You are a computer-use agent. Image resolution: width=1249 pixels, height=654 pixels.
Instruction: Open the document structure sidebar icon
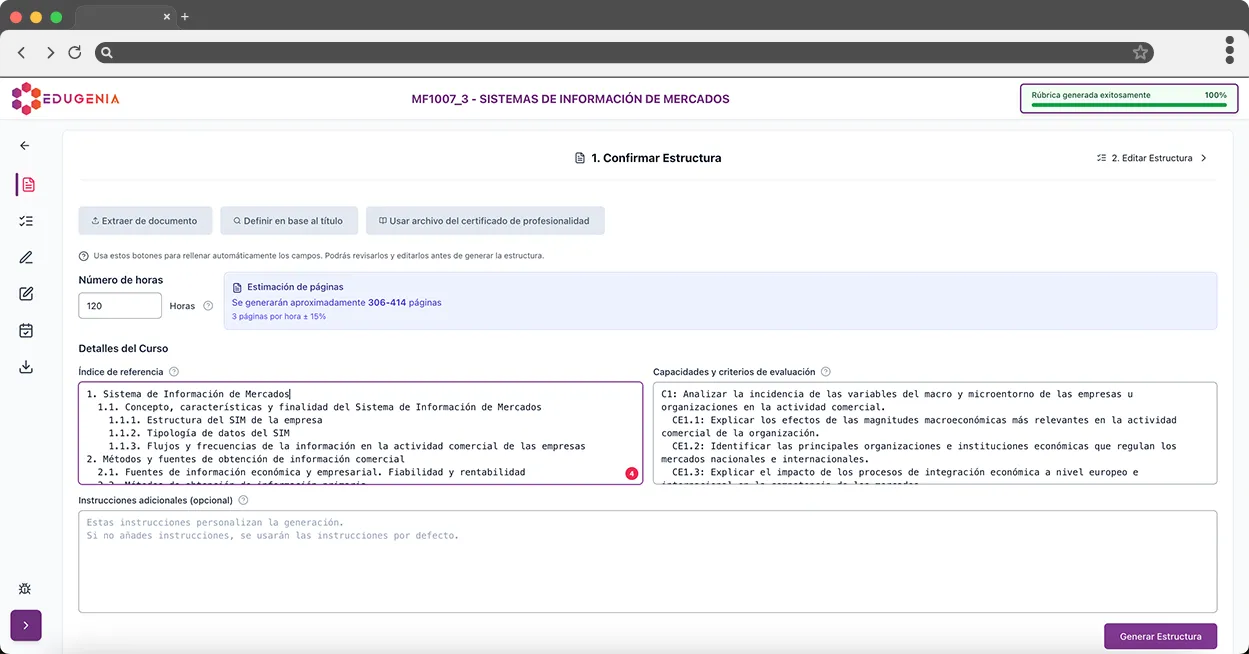click(x=27, y=185)
